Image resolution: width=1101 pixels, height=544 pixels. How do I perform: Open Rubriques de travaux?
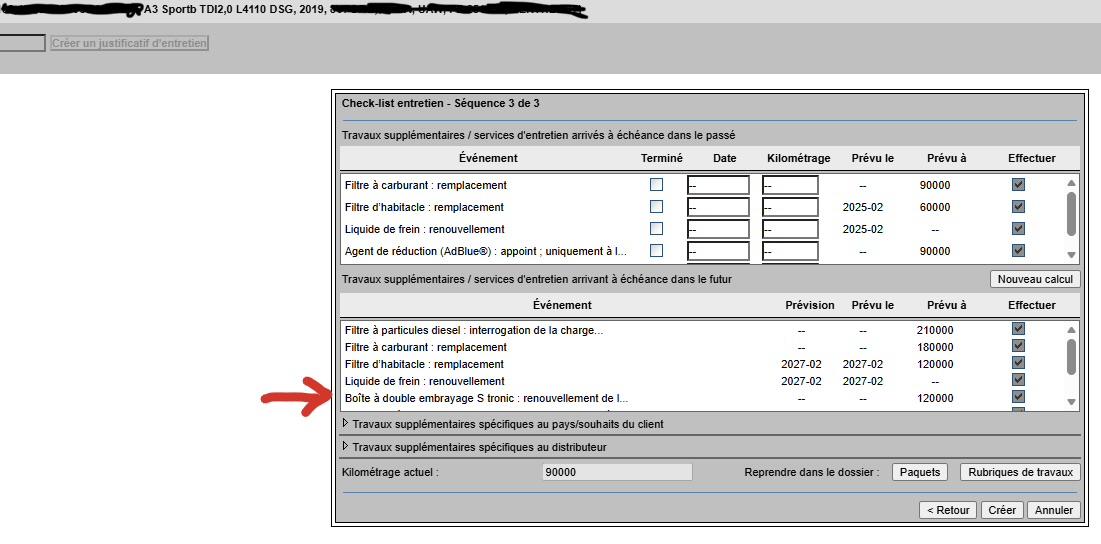[x=1019, y=472]
